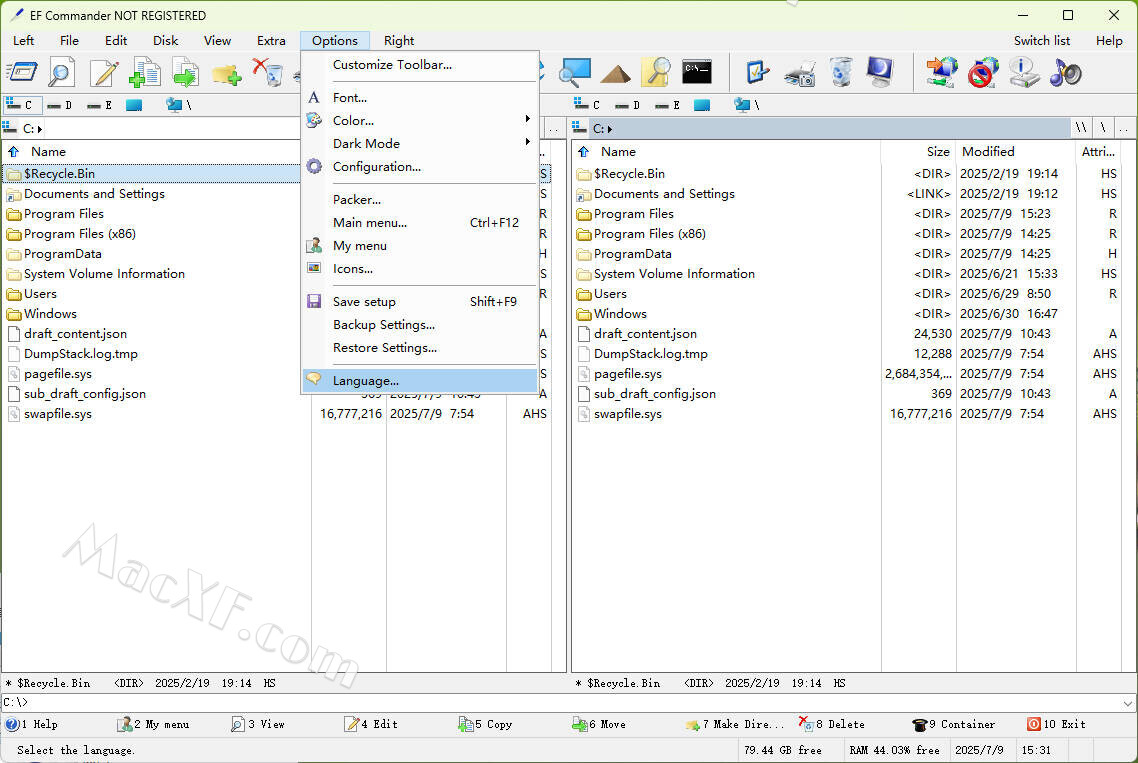Click the network disconnect red-circle icon
This screenshot has width=1138, height=763.
[983, 72]
